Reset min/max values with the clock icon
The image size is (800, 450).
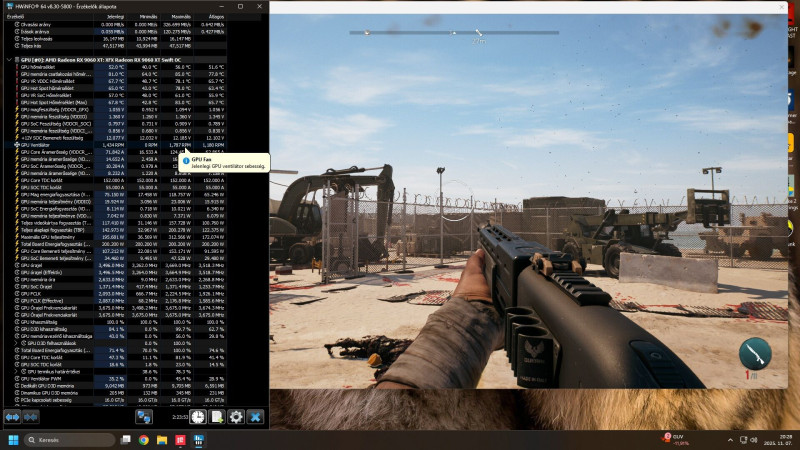click(198, 417)
